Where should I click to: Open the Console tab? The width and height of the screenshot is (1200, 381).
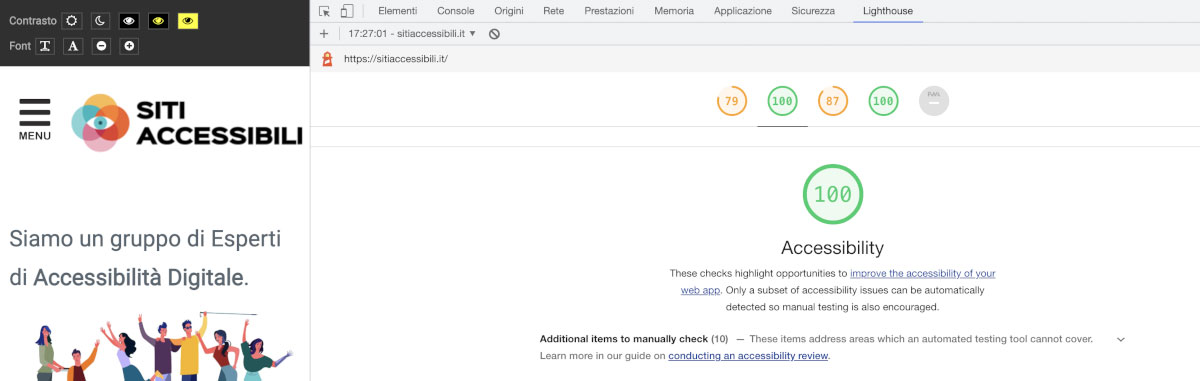[x=456, y=11]
